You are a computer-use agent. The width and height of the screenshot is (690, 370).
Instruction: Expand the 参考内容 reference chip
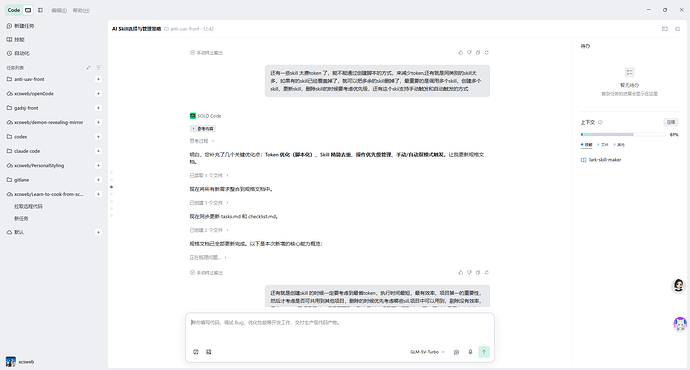point(203,129)
